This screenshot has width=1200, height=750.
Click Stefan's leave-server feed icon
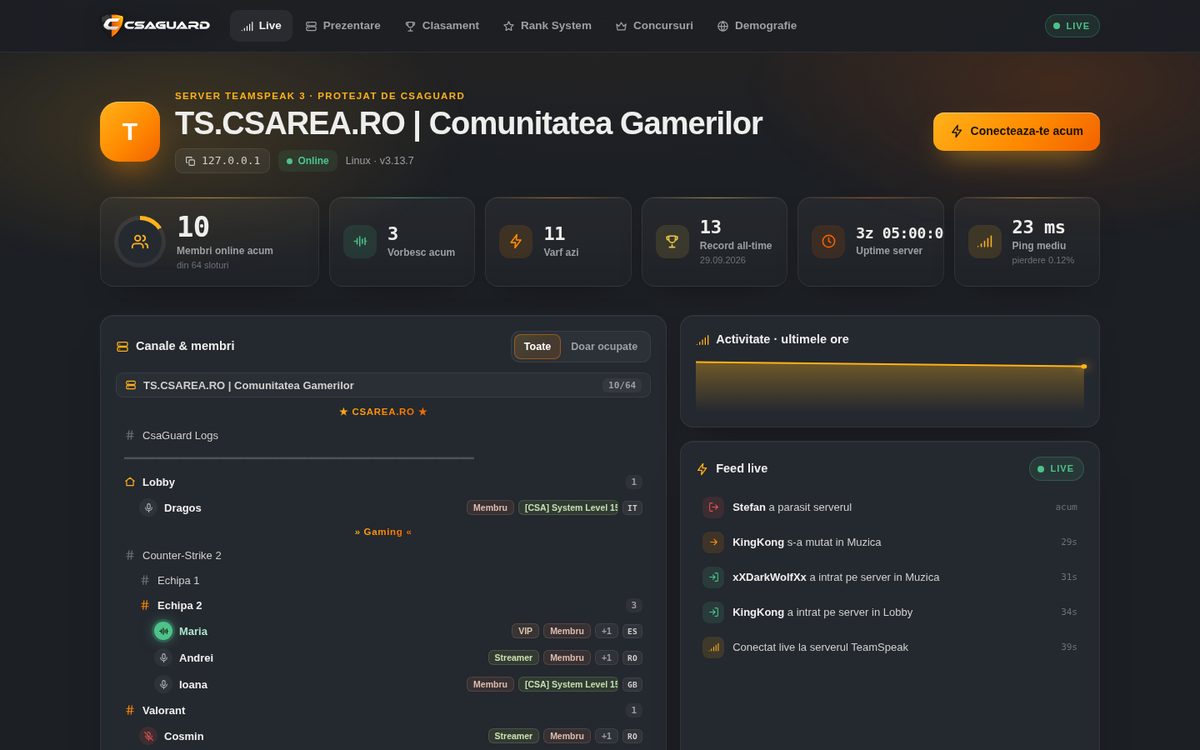(x=713, y=507)
